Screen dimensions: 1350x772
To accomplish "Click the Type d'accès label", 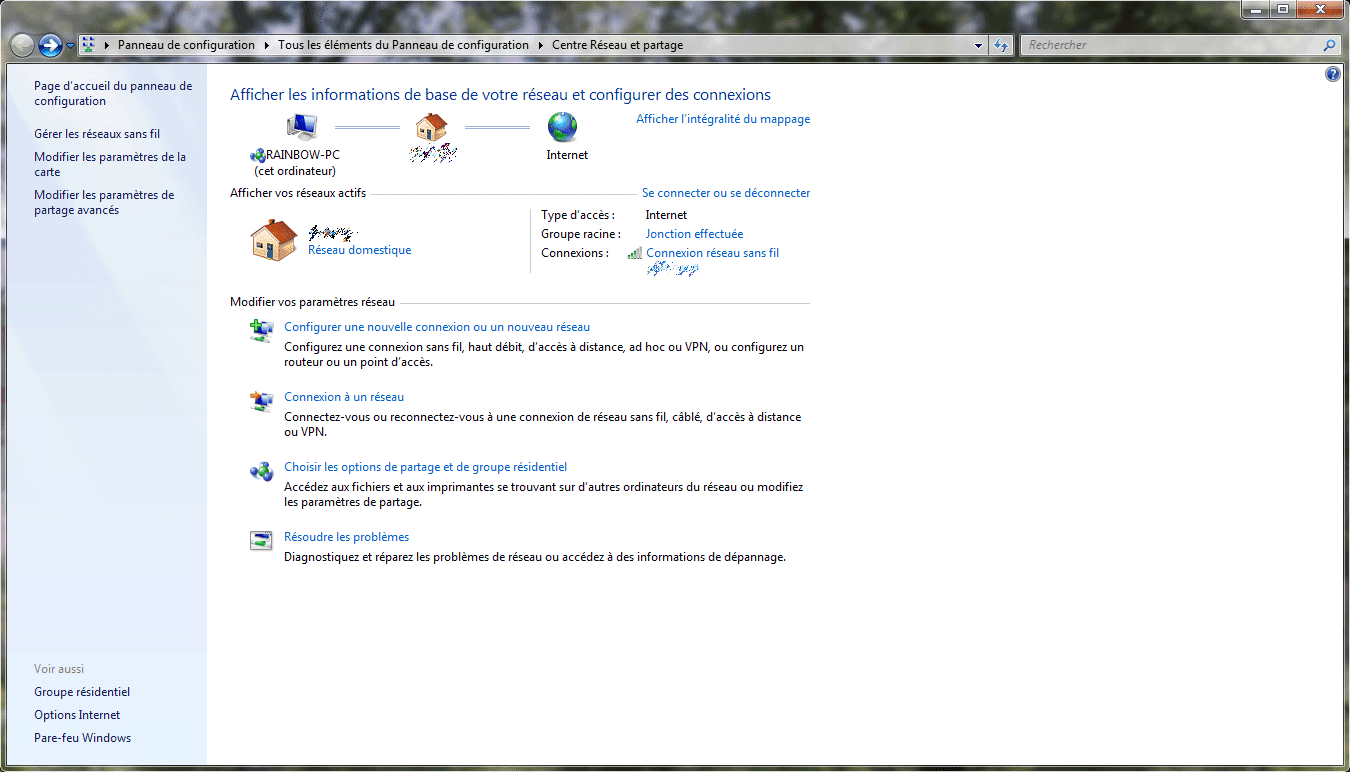I will 578,215.
